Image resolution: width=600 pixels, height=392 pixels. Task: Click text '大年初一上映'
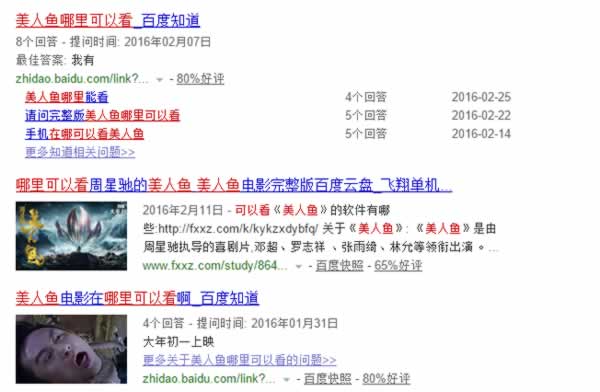point(178,341)
